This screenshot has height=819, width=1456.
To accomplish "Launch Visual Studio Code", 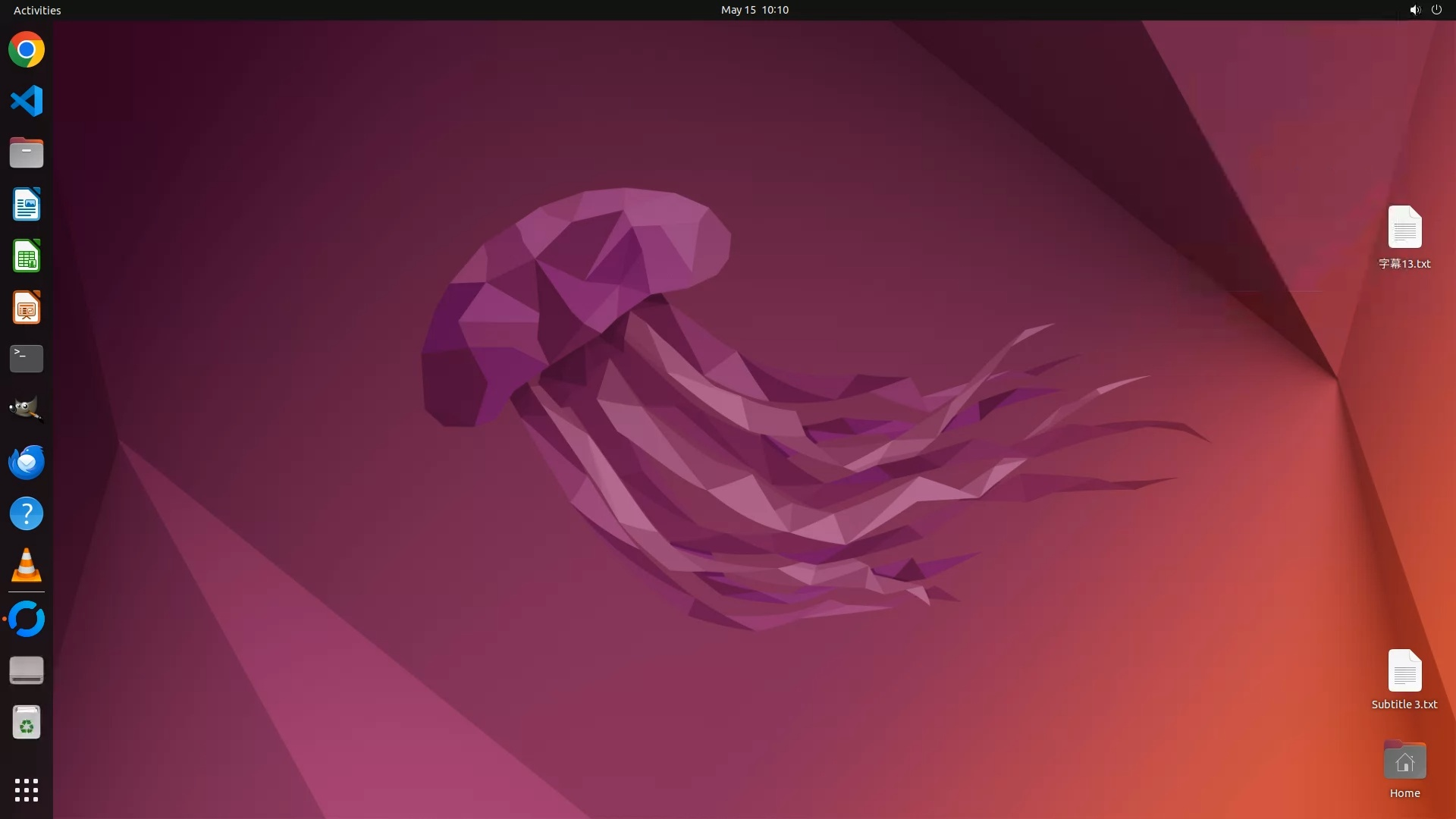I will pos(27,101).
